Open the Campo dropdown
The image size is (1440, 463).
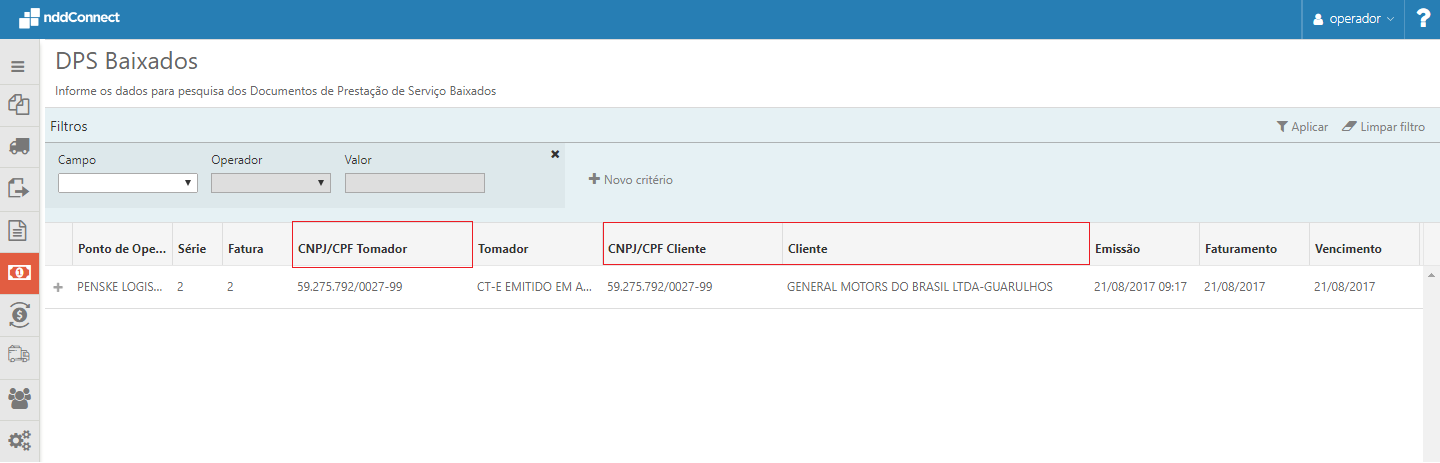(127, 183)
